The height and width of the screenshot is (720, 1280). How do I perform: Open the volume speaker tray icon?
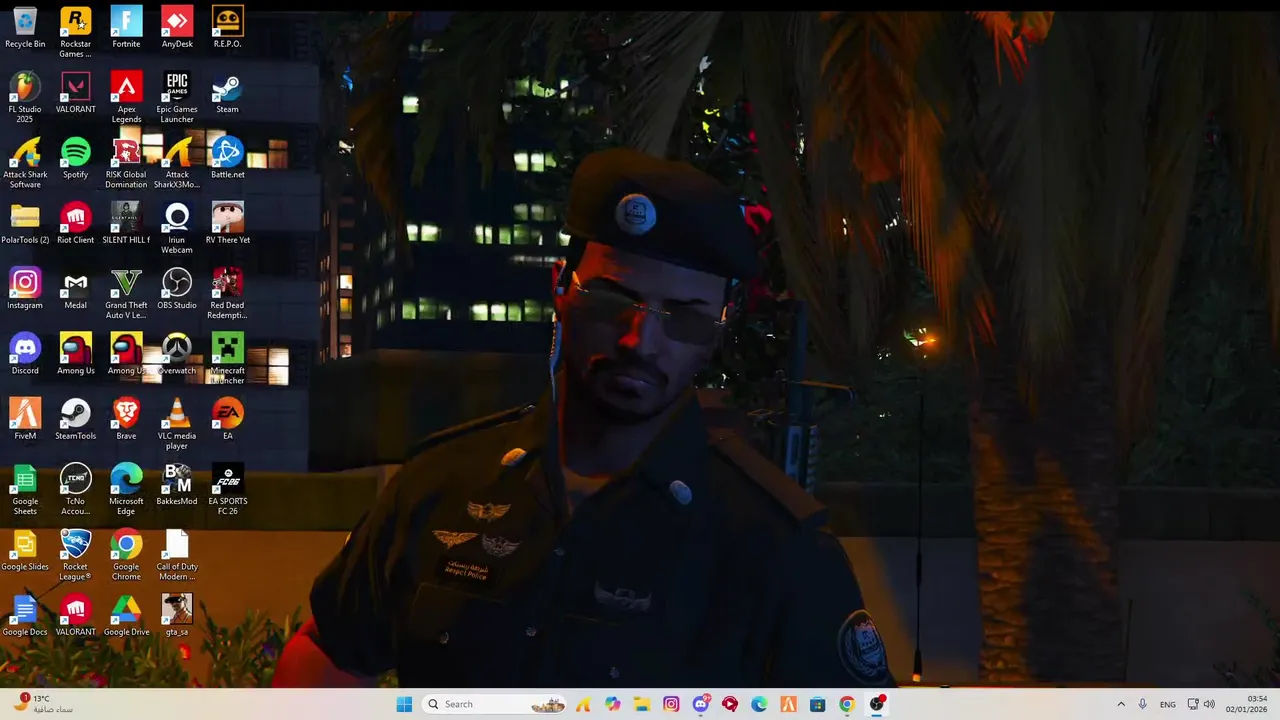(x=1209, y=704)
